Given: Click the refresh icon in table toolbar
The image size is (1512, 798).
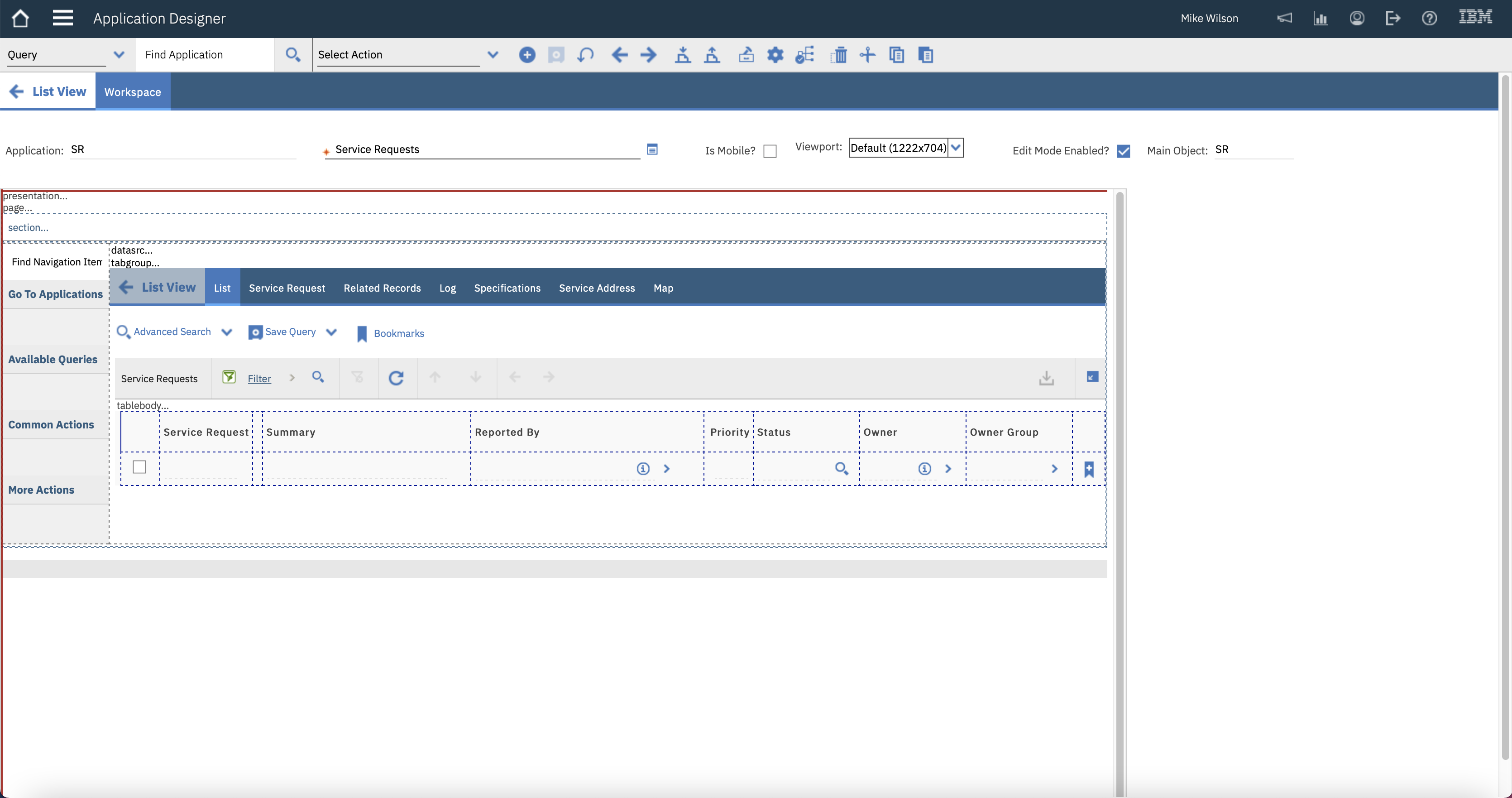Looking at the screenshot, I should [396, 378].
